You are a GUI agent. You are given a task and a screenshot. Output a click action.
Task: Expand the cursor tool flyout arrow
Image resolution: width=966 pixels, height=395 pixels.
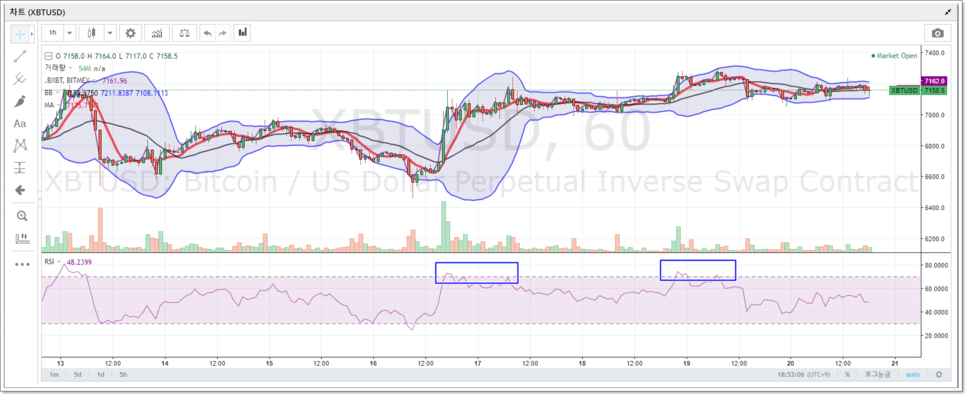(32, 33)
